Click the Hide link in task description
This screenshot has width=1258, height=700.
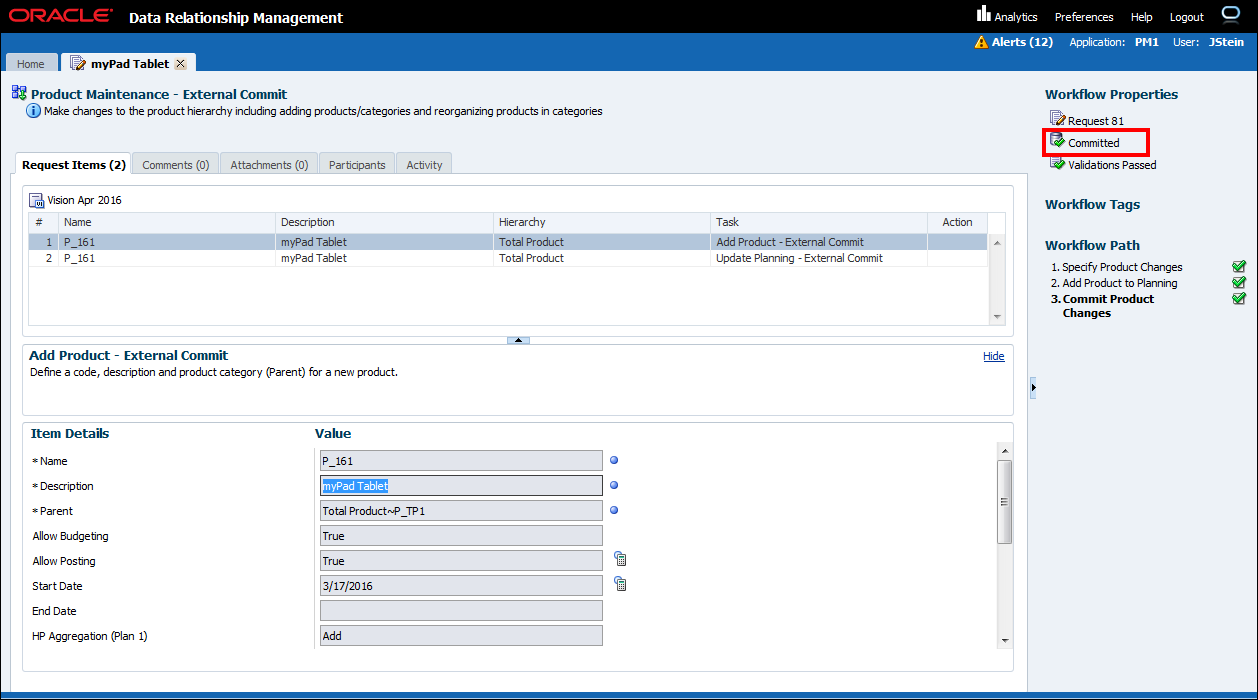click(x=993, y=356)
